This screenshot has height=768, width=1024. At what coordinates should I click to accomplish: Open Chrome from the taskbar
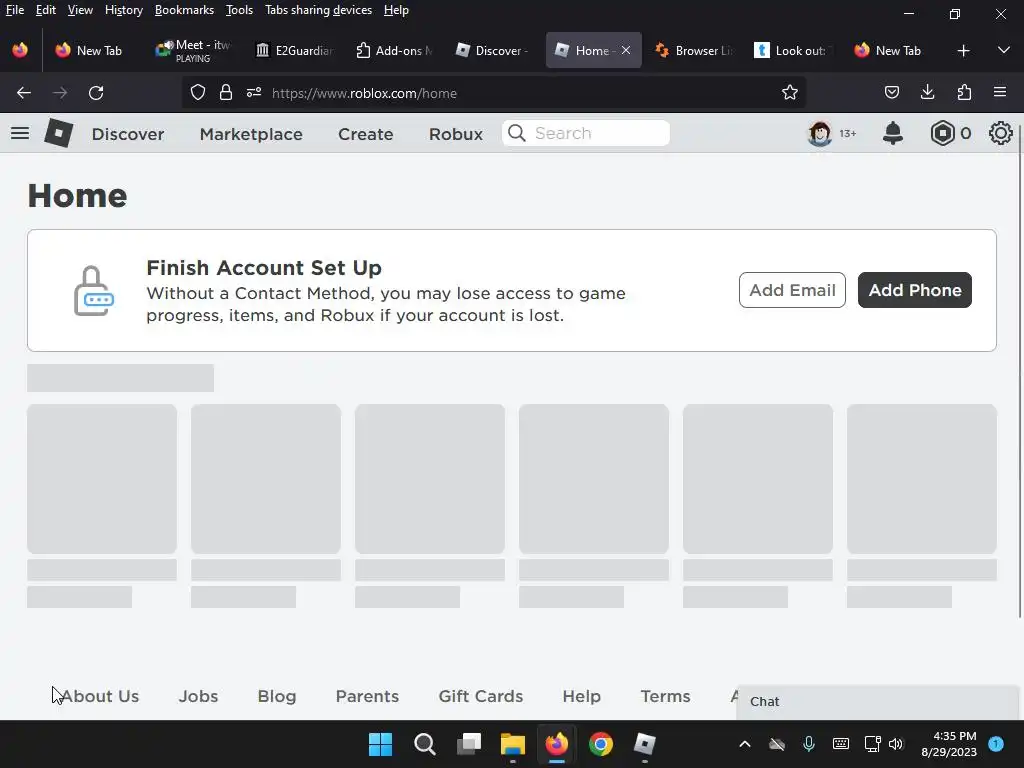tap(601, 744)
